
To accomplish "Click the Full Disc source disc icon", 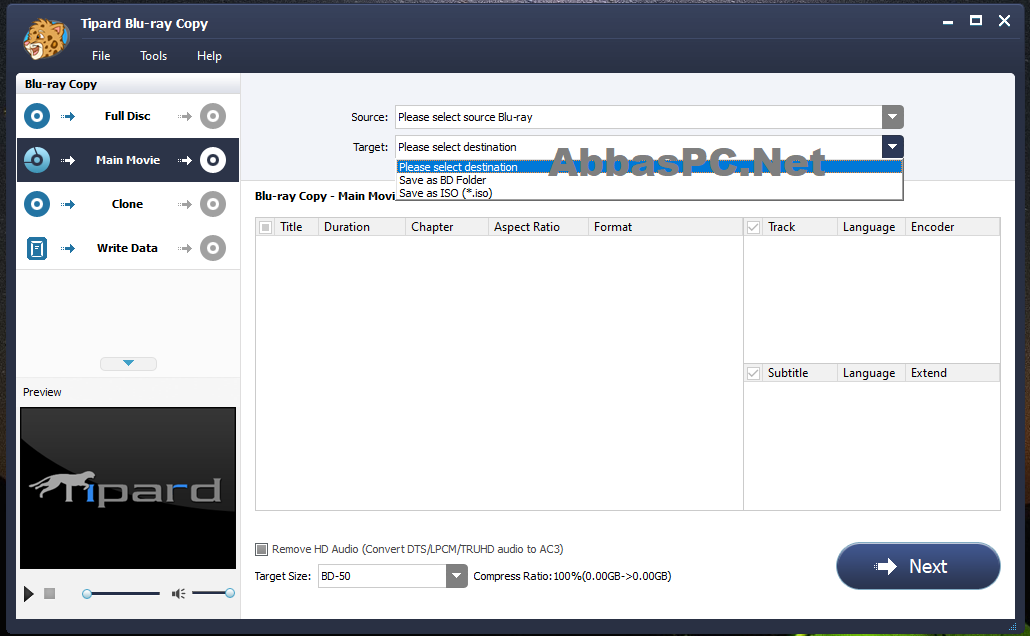I will pyautogui.click(x=37, y=116).
